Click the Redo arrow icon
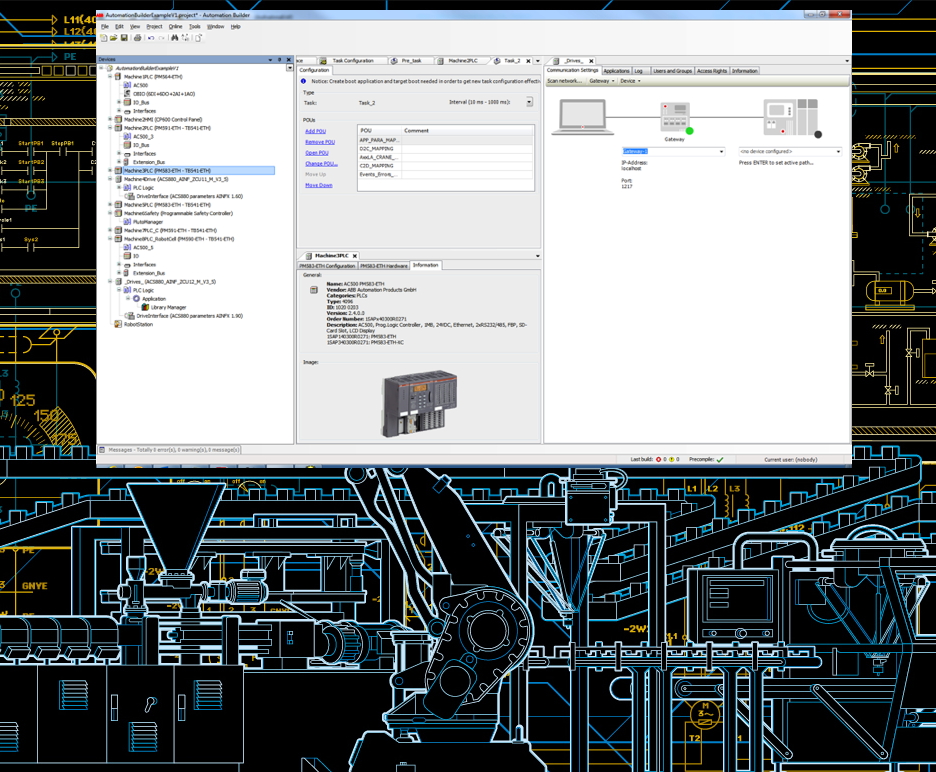936x772 pixels. coord(161,38)
